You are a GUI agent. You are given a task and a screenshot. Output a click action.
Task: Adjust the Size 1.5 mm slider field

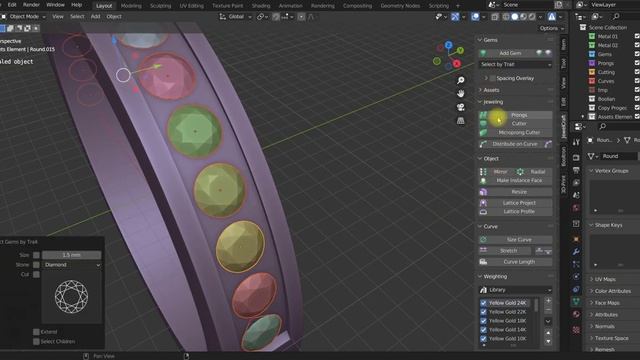[x=71, y=255]
